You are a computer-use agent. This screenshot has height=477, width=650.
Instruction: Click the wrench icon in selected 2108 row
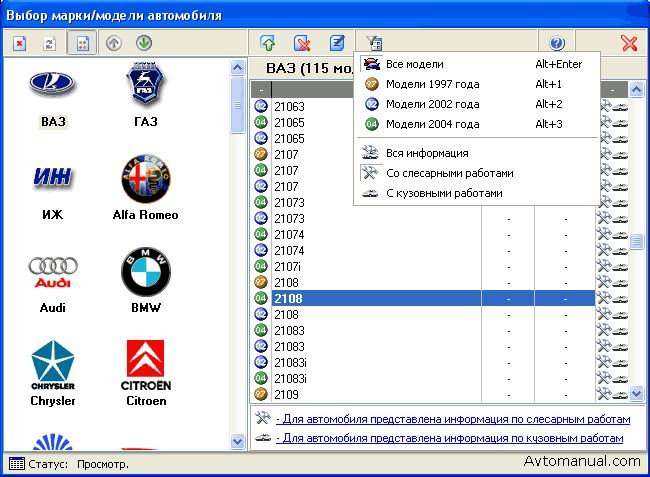click(604, 298)
